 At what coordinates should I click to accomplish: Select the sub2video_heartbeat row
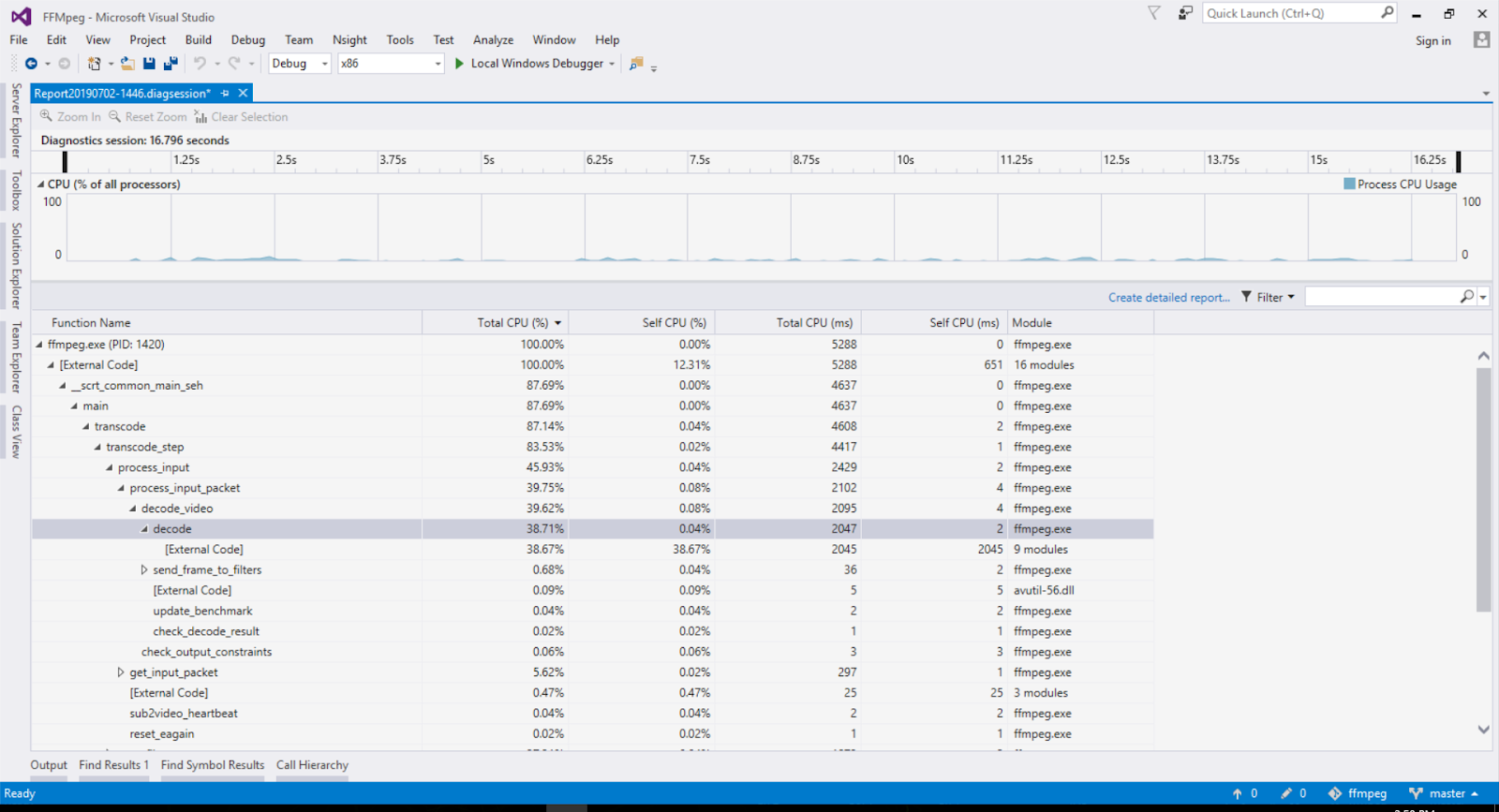[x=592, y=714]
